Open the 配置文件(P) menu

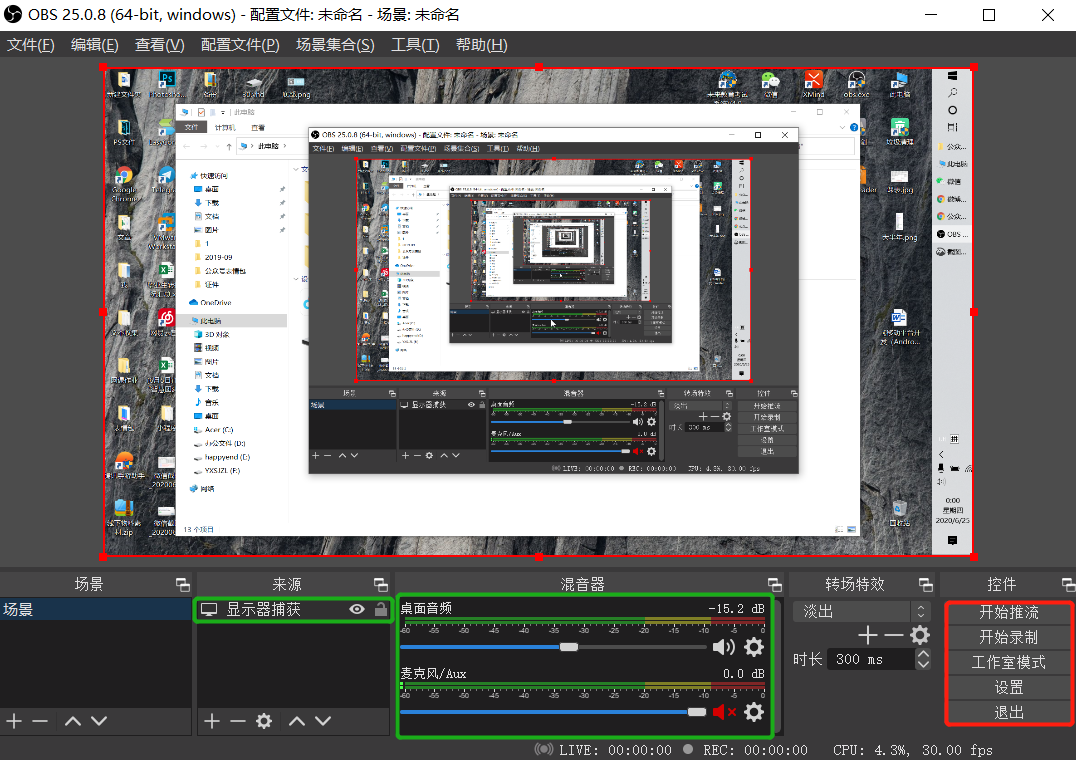[x=240, y=45]
